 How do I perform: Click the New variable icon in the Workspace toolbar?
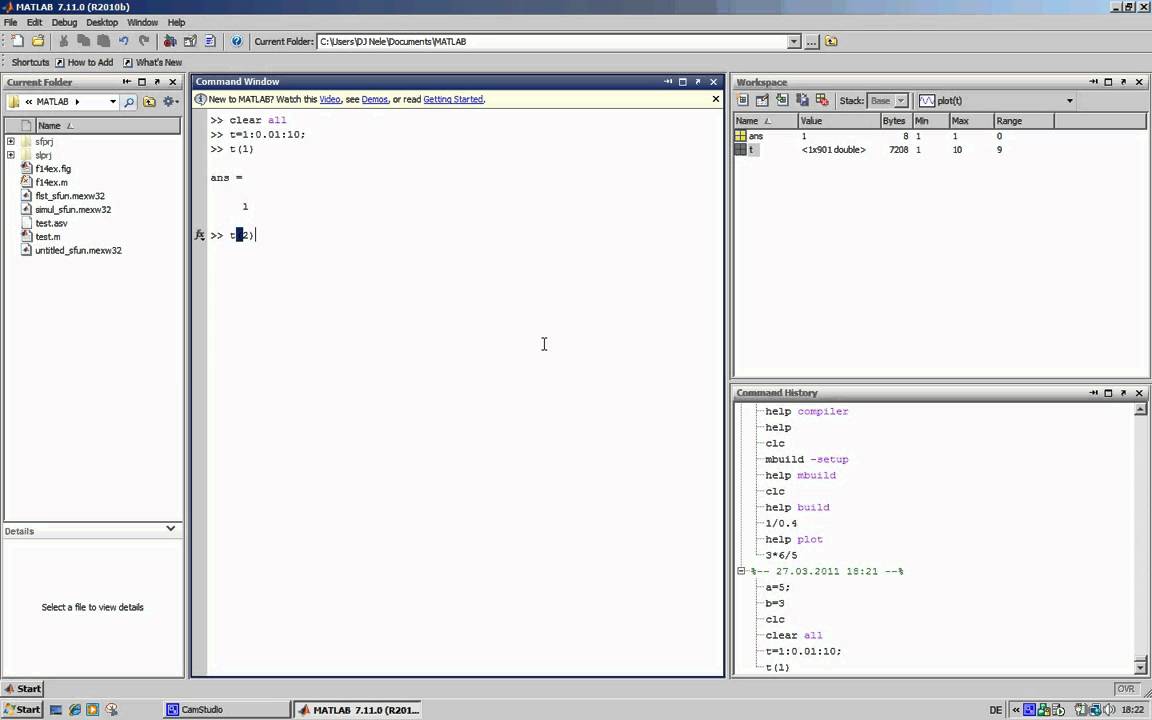(x=742, y=100)
